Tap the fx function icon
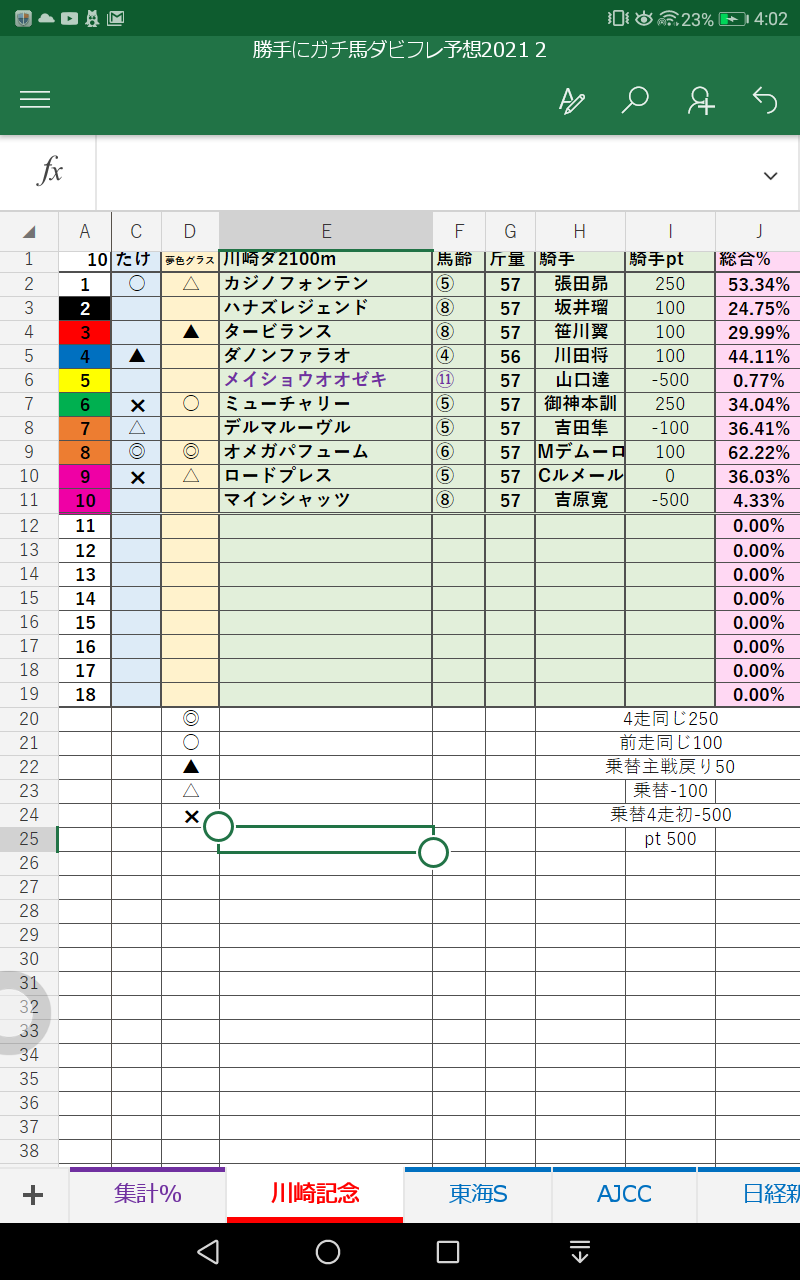The image size is (800, 1280). 49,172
